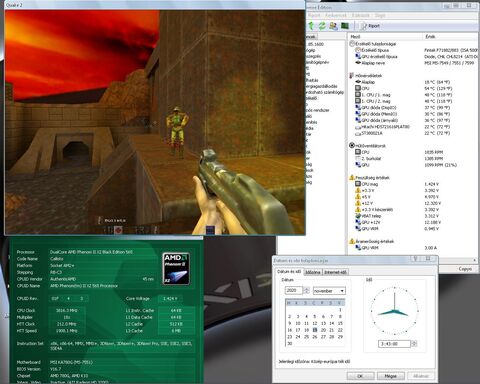Screen dimensions: 480x384
Task: Open the Súgó menu in Everest
Action: pos(380,15)
